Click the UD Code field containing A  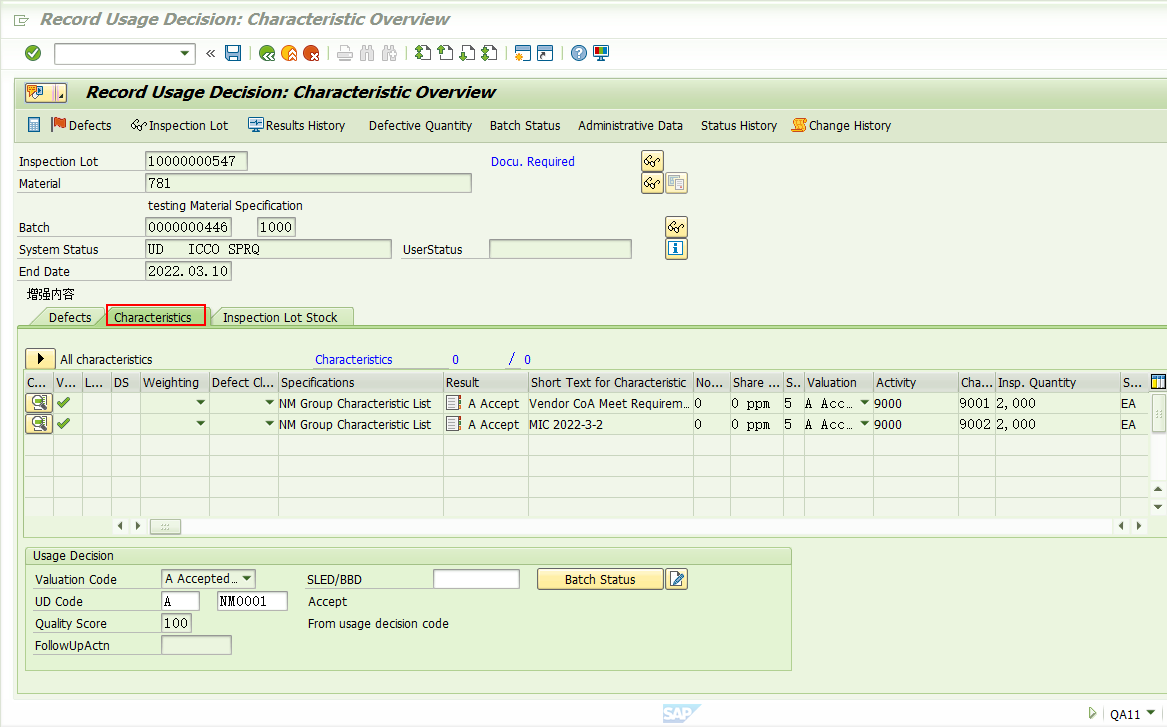180,601
